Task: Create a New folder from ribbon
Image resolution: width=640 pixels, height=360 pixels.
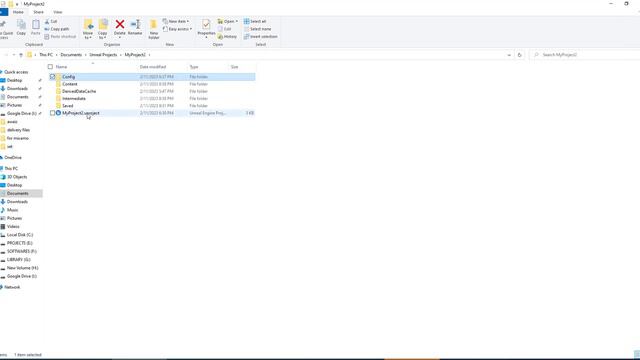Action: coord(153,29)
